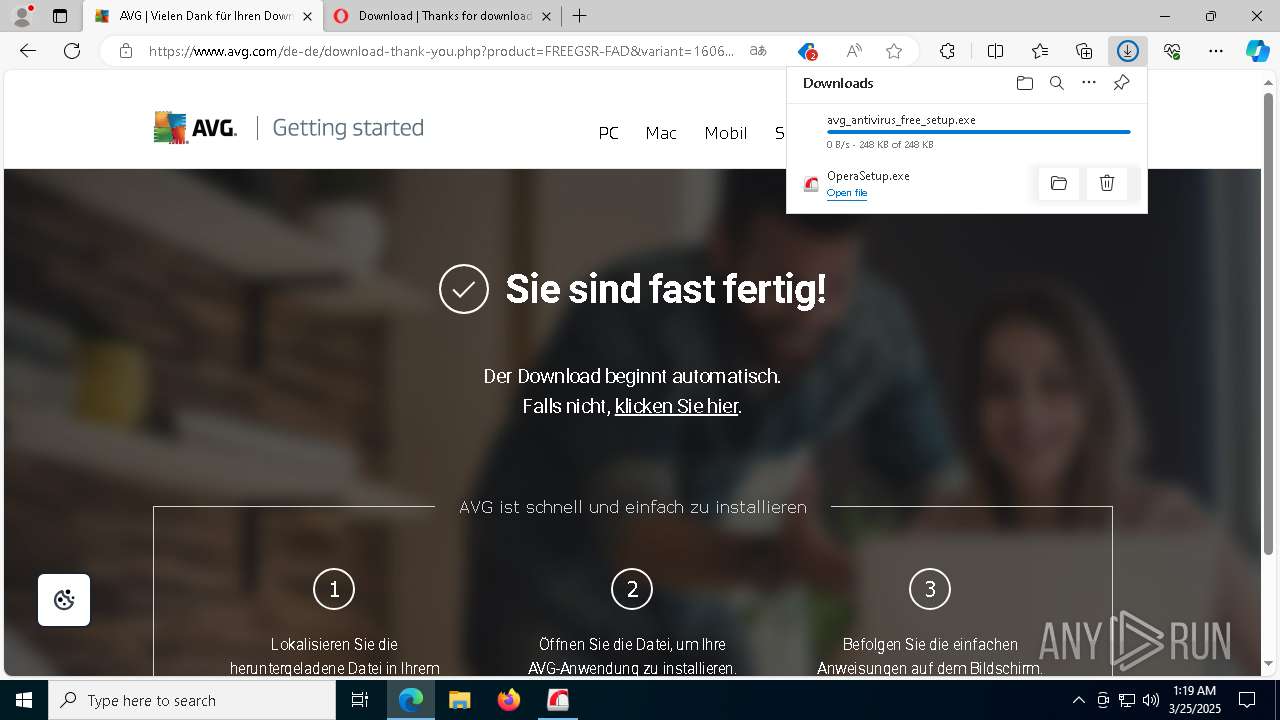Open the cookie preferences button
The width and height of the screenshot is (1280, 720).
click(x=64, y=600)
